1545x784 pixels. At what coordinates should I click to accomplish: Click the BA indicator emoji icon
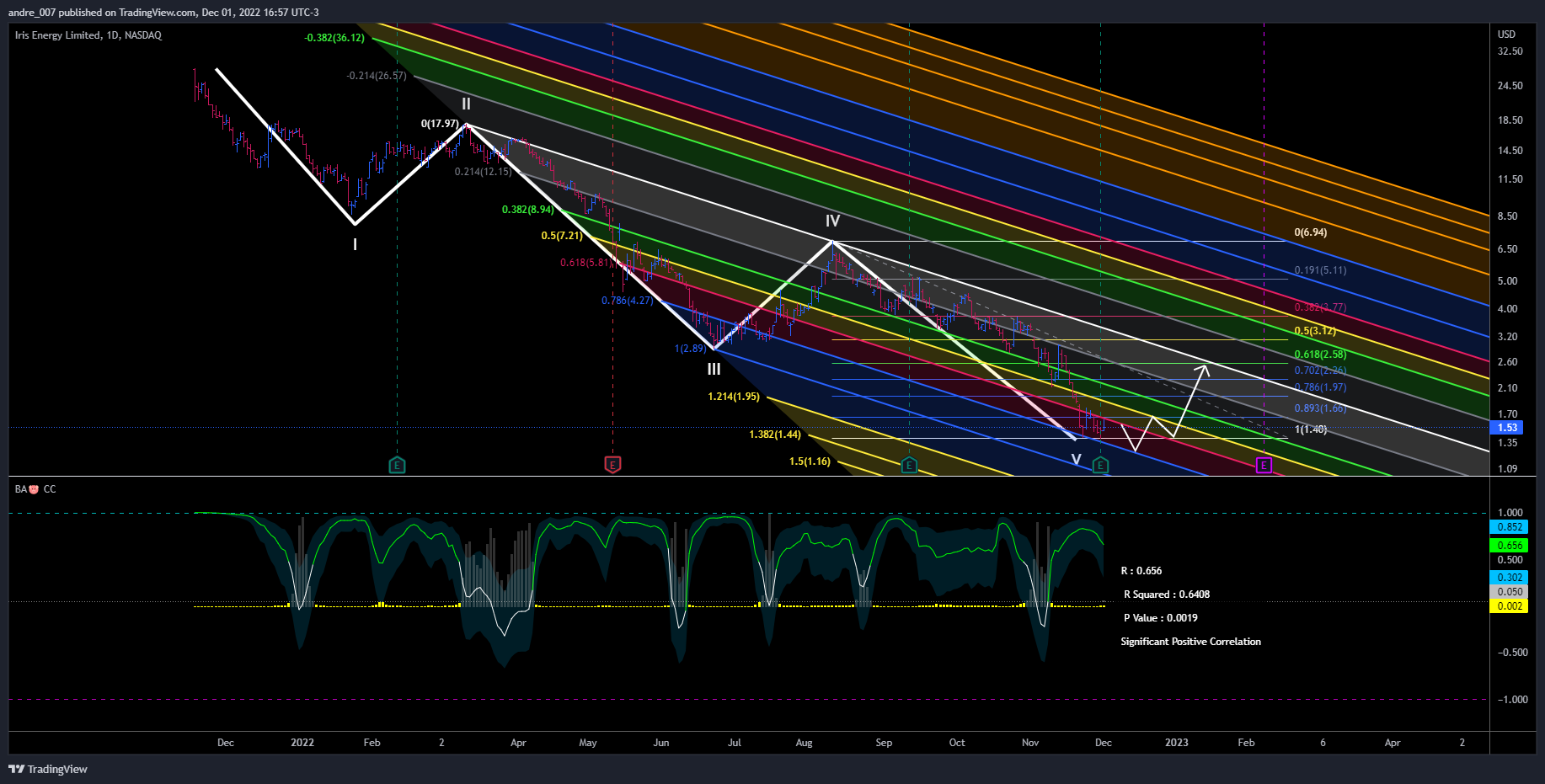click(x=34, y=489)
